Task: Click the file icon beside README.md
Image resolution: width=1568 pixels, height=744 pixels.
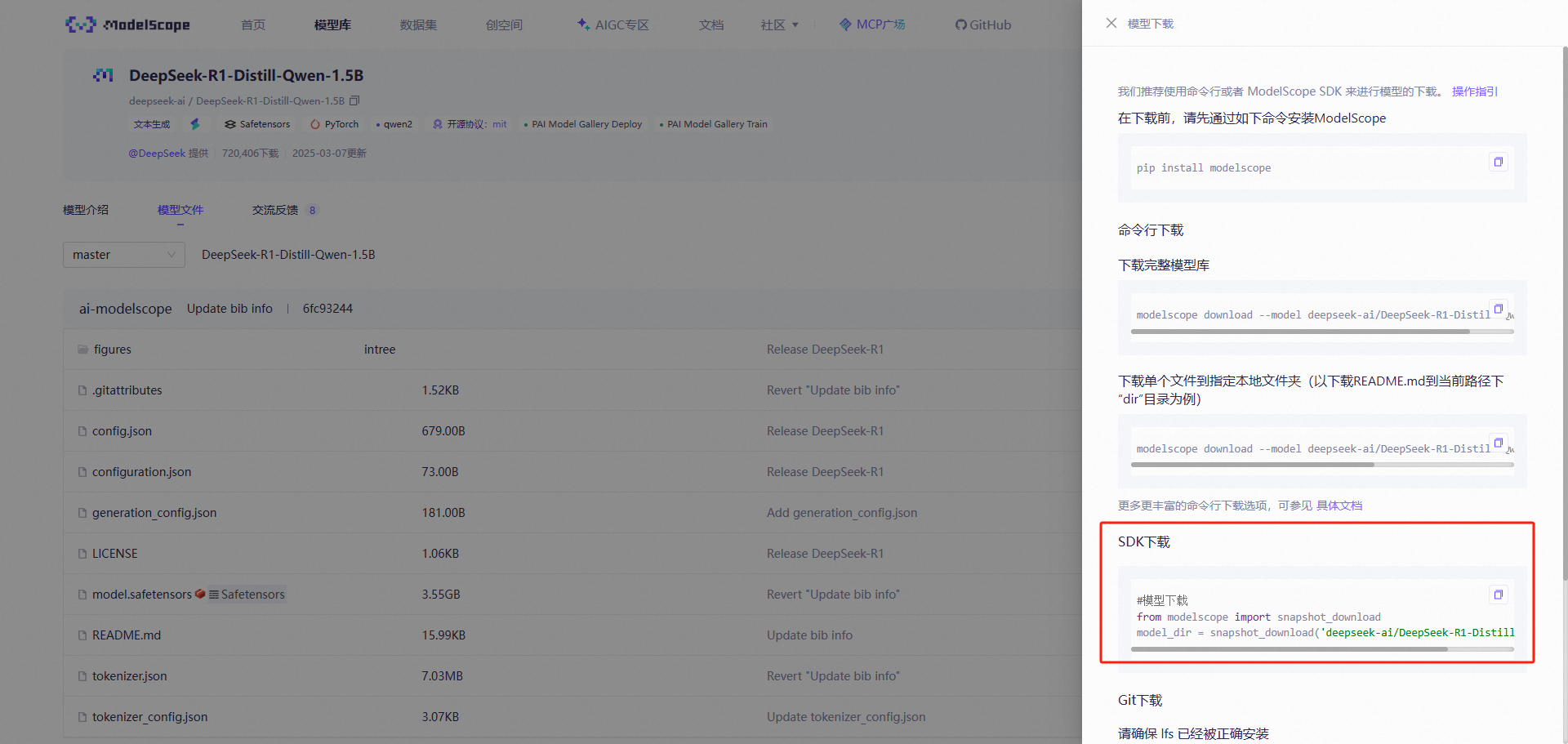Action: [x=82, y=635]
